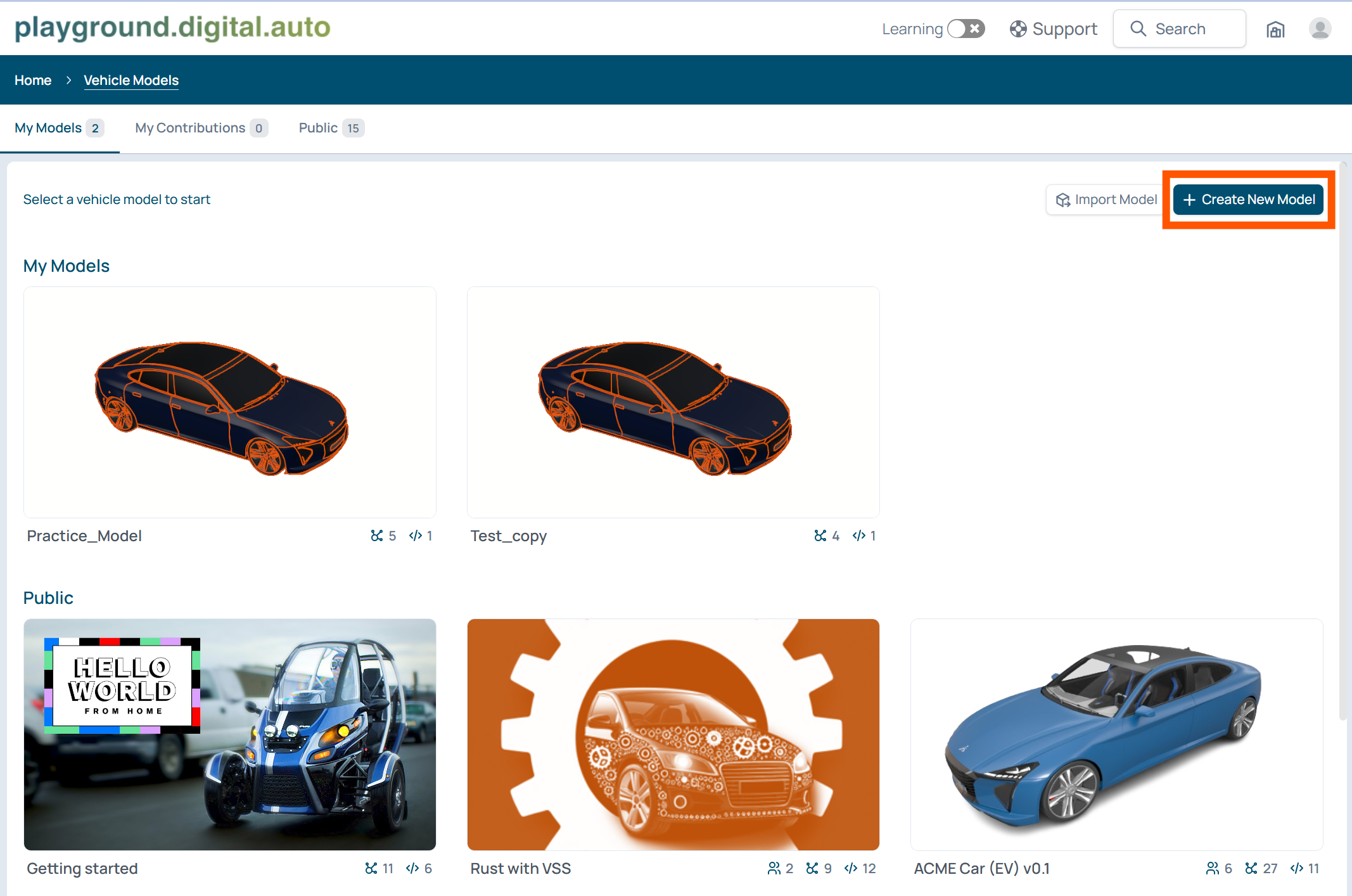Click the Import Model cube icon
The image size is (1352, 896).
[1062, 200]
